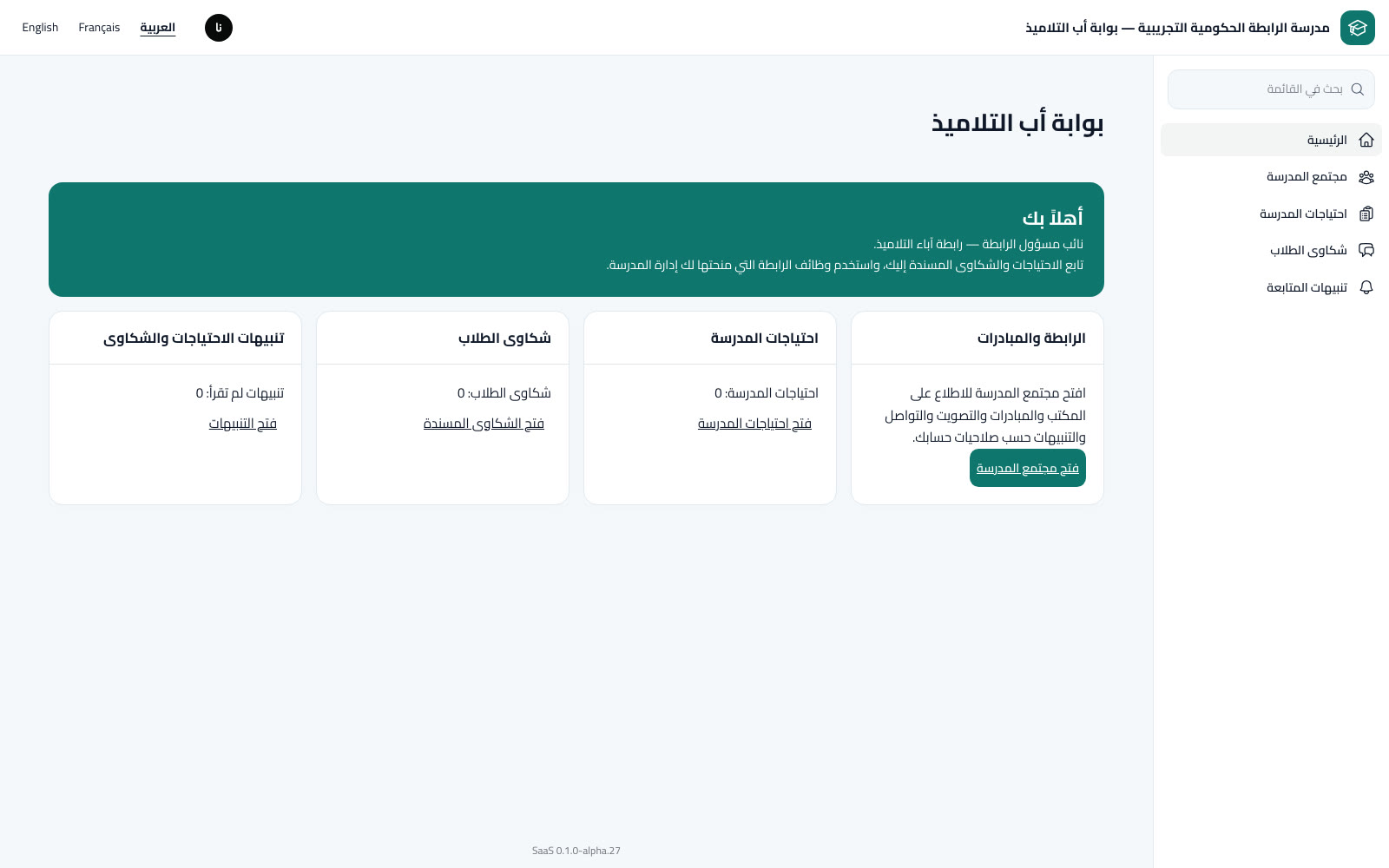
Task: Click the شكاوى الطلاب card heading
Action: coord(504,338)
